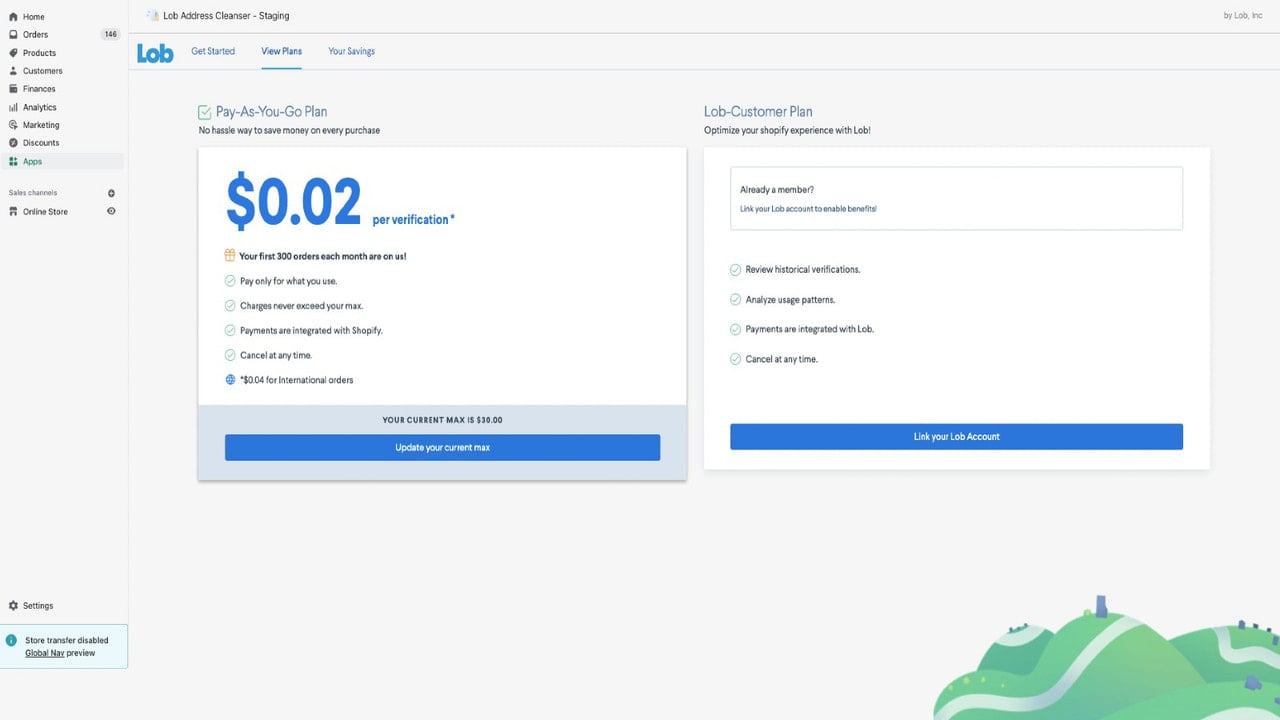
Task: Click Link your Lob account to enable benefits link
Action: pyautogui.click(x=808, y=209)
